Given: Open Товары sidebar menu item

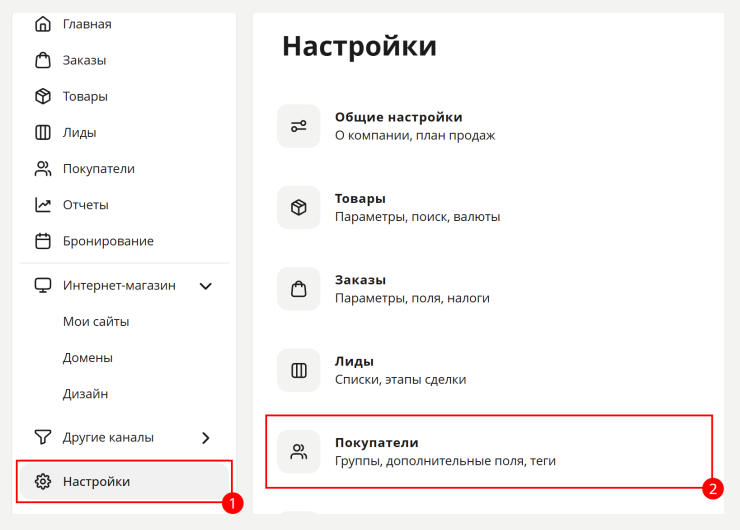Looking at the screenshot, I should coord(85,97).
